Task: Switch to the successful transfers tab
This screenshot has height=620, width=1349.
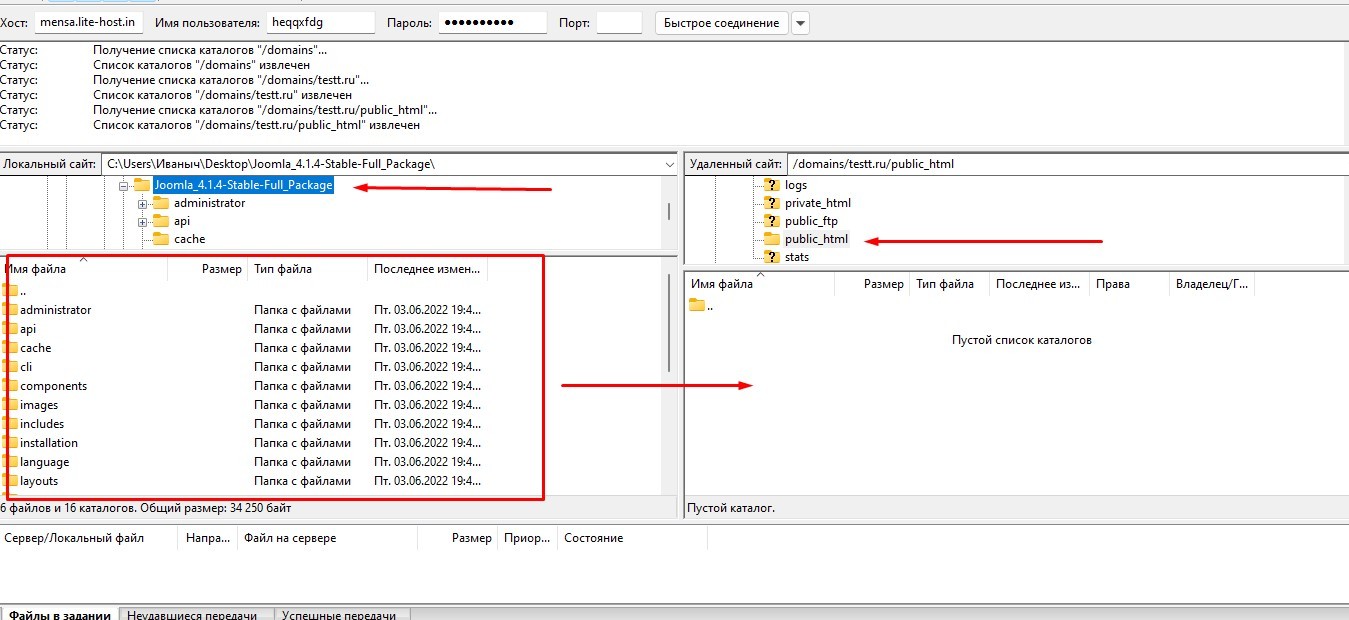Action: [338, 615]
